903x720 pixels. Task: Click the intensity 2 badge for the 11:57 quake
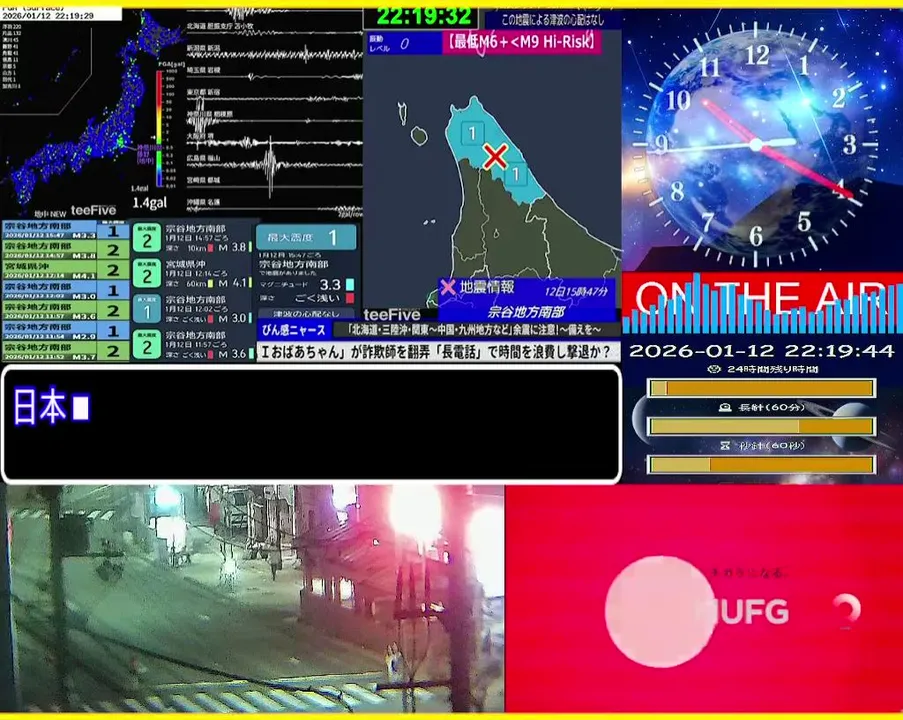pyautogui.click(x=147, y=344)
